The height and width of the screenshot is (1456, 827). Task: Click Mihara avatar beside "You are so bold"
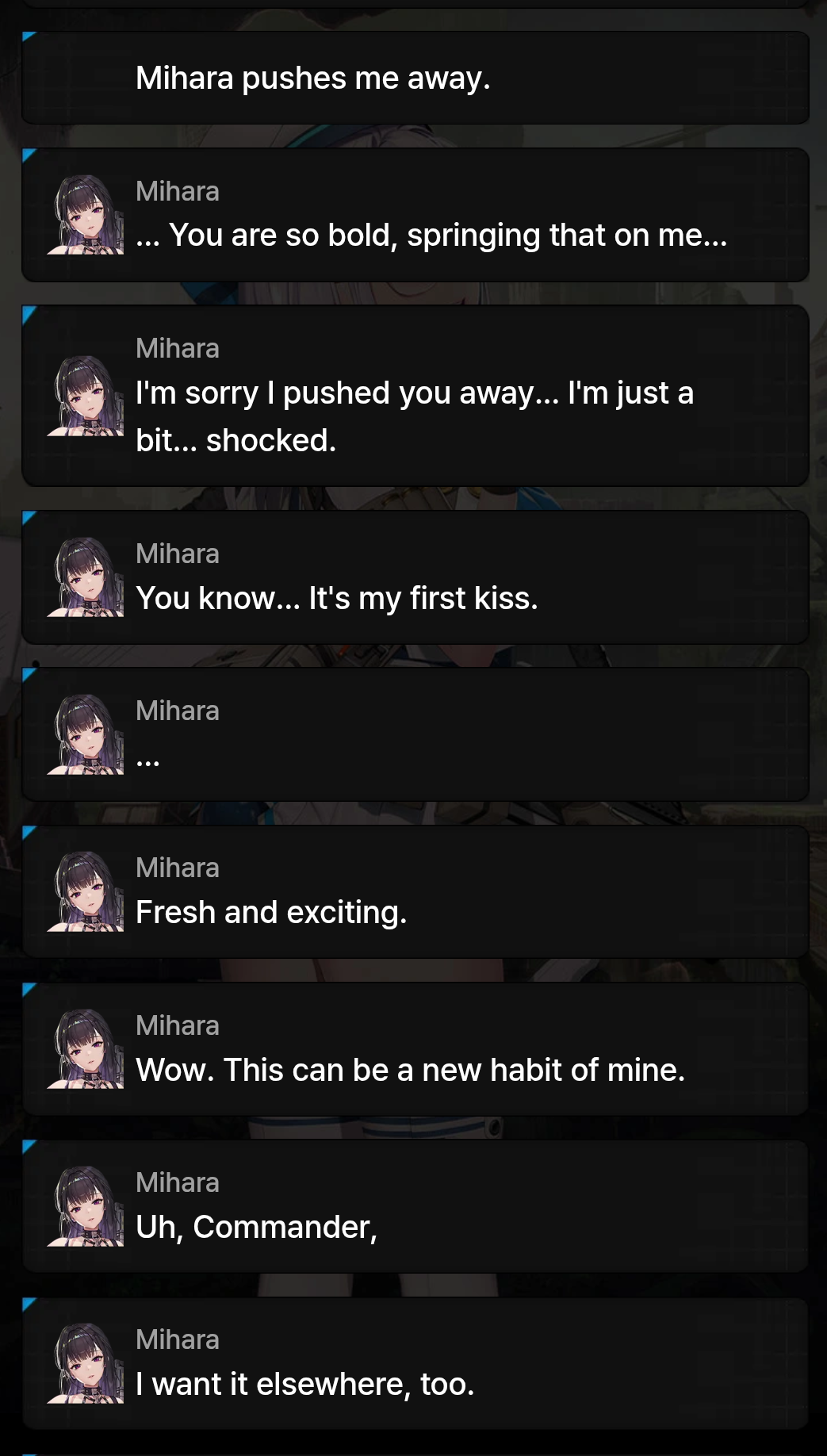[x=86, y=215]
